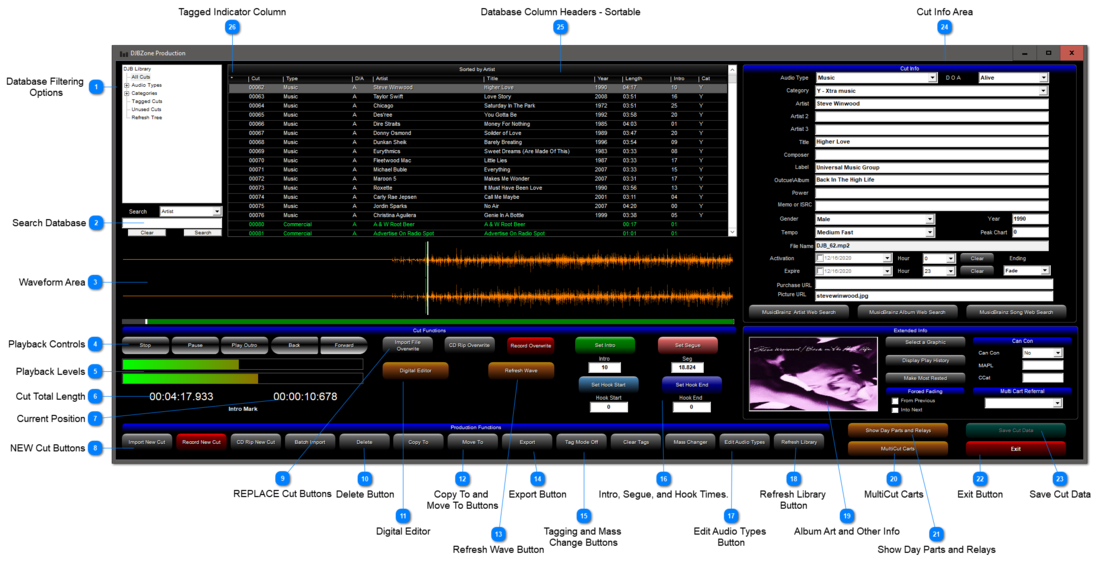Select Tagged Cuts filter in tree
The height and width of the screenshot is (563, 1099).
point(146,101)
